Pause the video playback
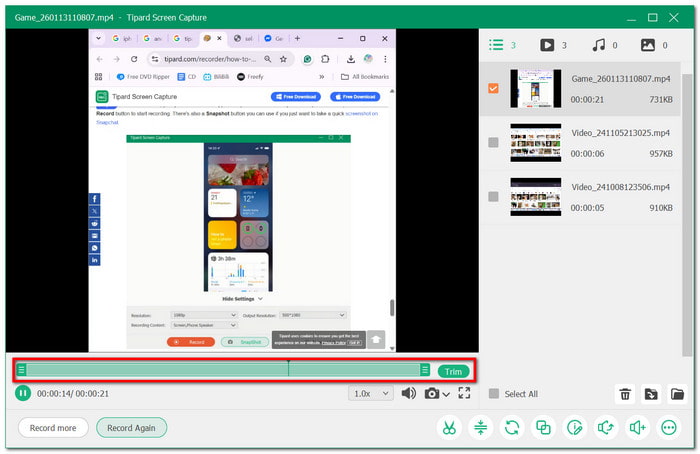 (x=22, y=393)
